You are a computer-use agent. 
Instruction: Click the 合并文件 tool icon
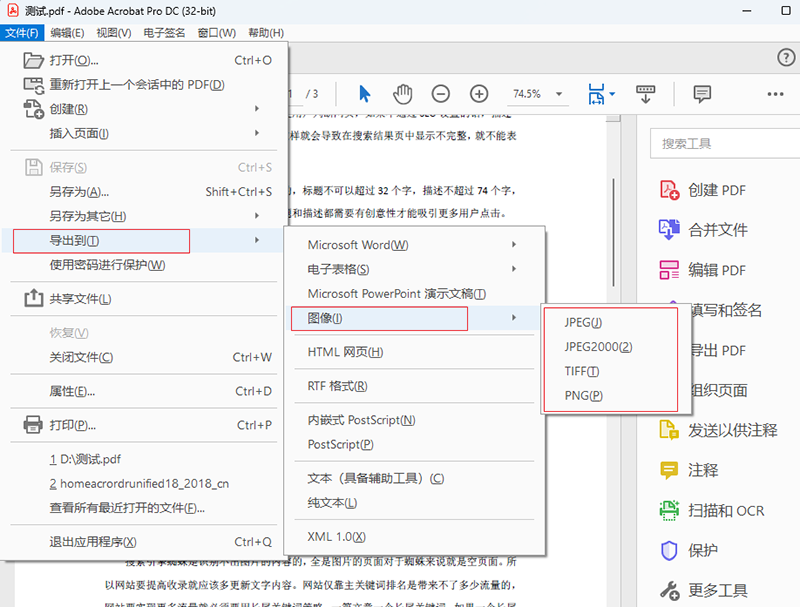point(669,230)
